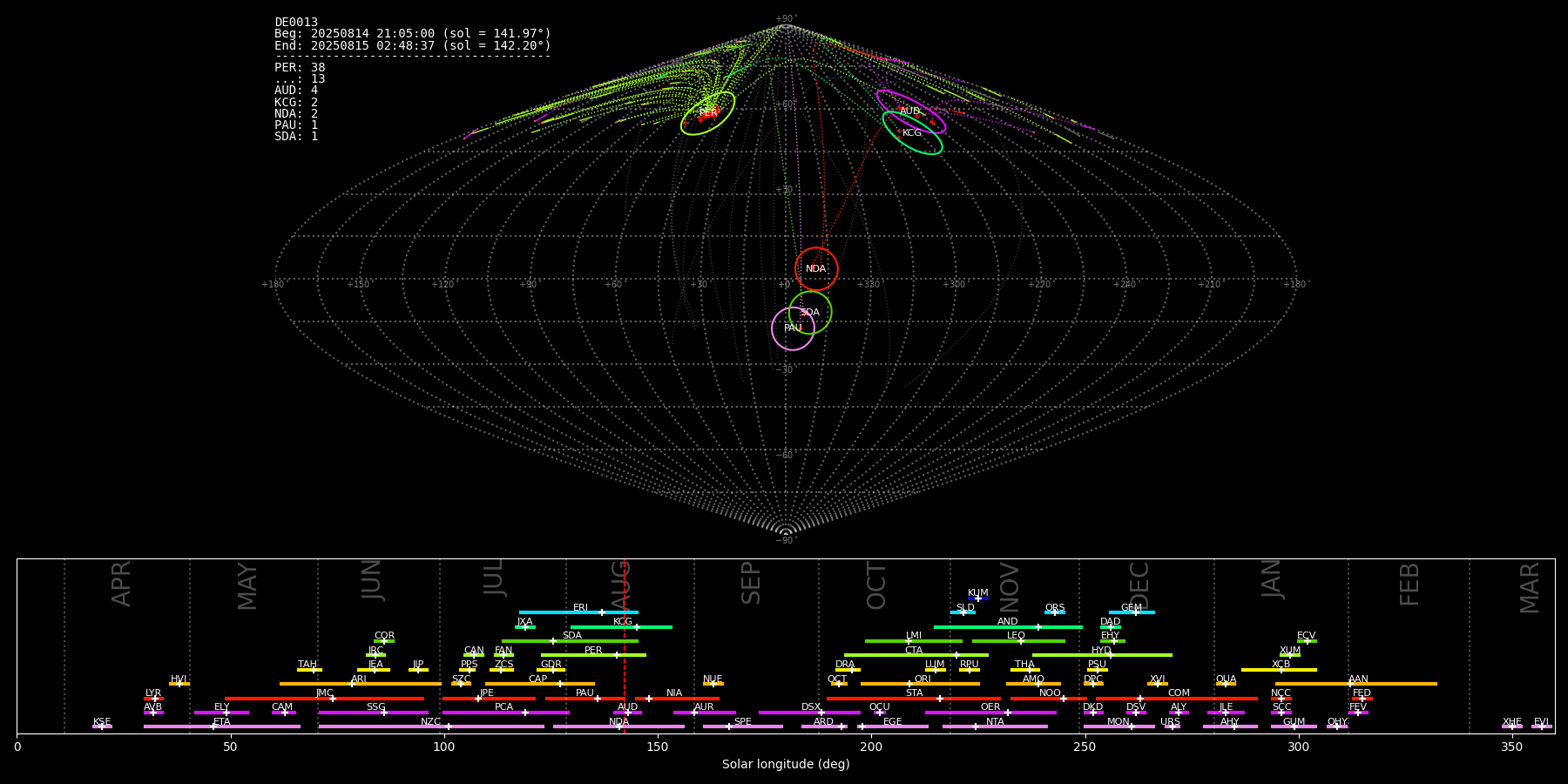
Task: Click the 'KCG: 2' count in legend
Action: tap(296, 103)
